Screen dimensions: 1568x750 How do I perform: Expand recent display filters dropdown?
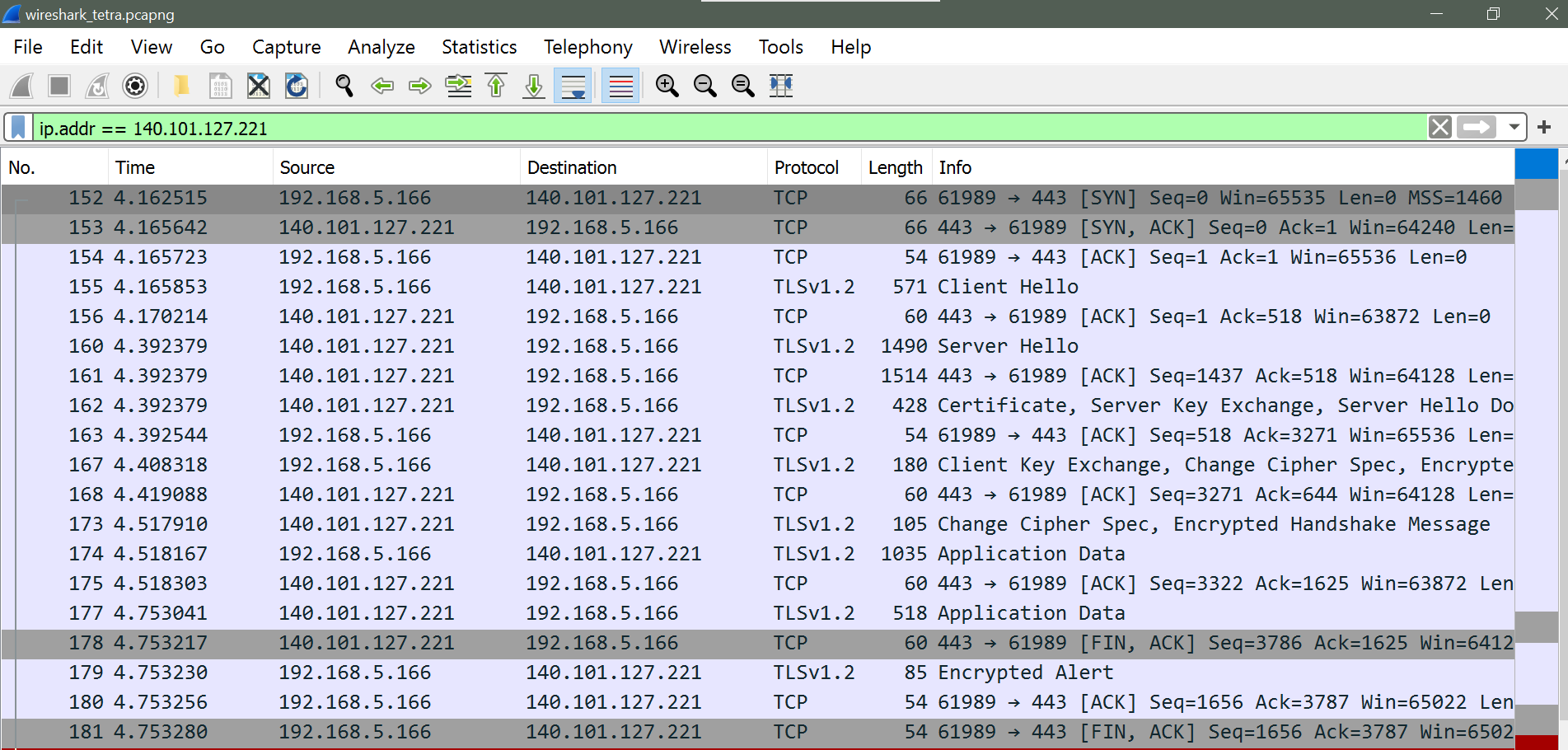point(1514,128)
